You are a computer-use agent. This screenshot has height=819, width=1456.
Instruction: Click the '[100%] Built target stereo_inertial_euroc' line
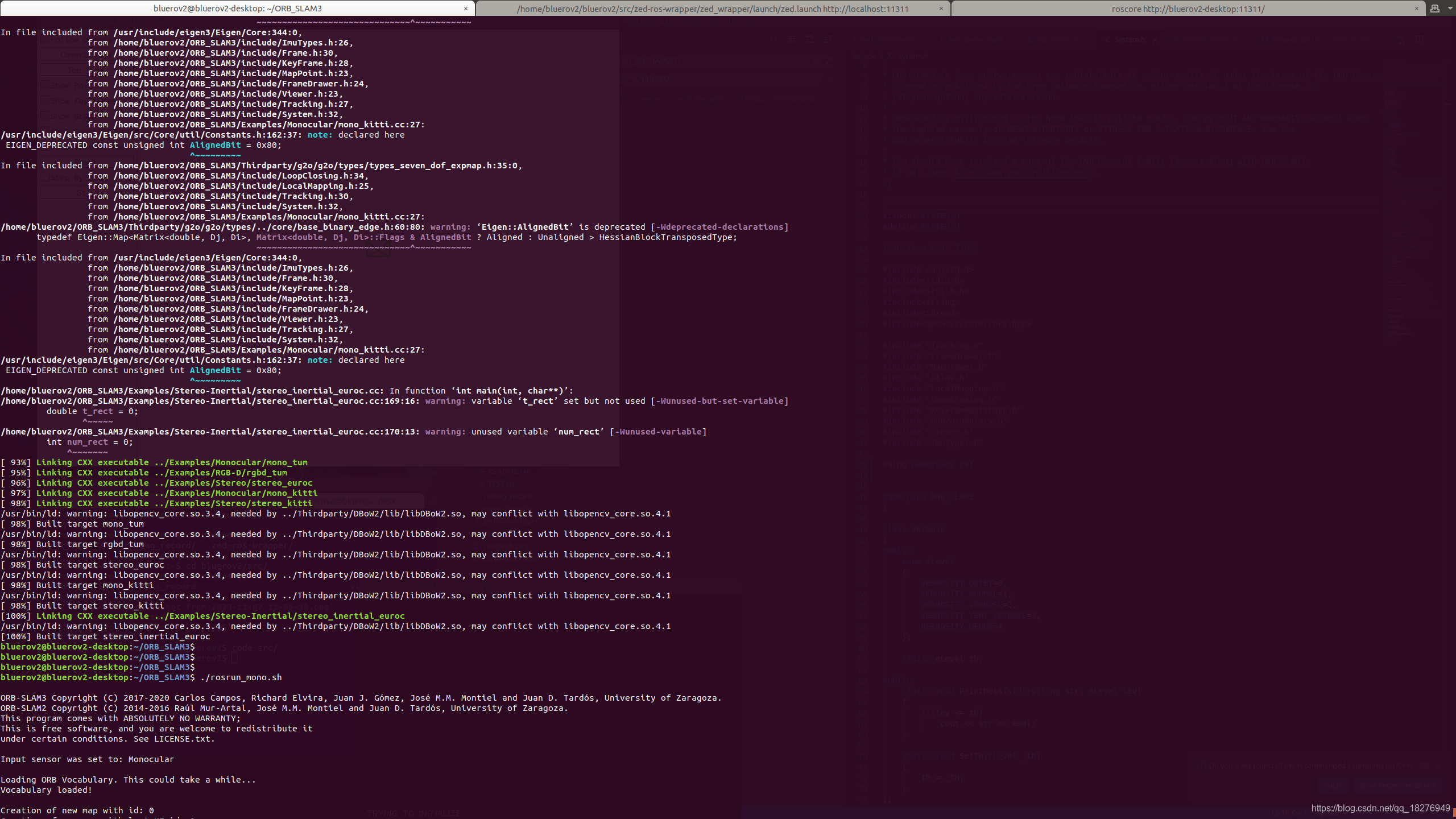tap(105, 636)
